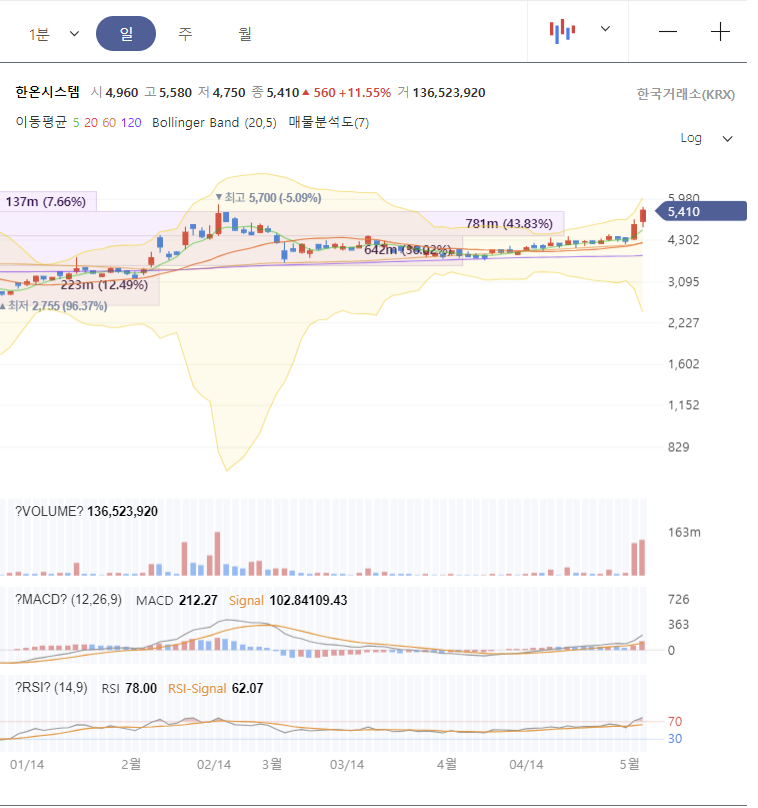The image size is (758, 808).
Task: Zoom out with the minus button
Action: click(x=668, y=32)
